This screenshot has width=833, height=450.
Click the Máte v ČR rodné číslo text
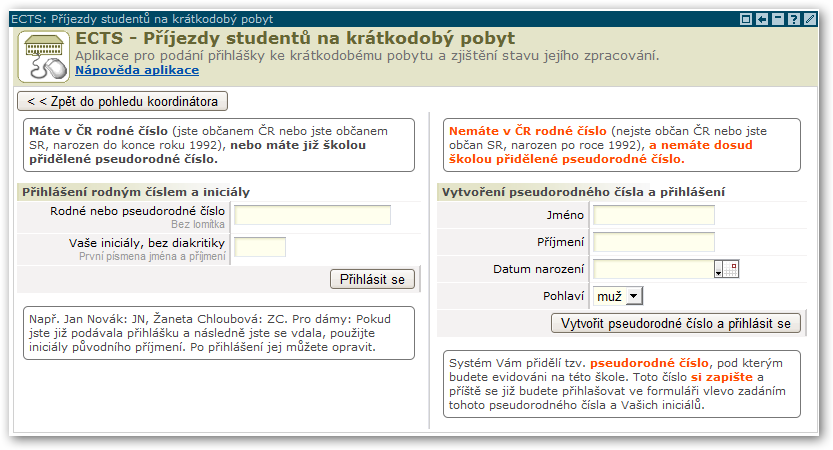98,131
